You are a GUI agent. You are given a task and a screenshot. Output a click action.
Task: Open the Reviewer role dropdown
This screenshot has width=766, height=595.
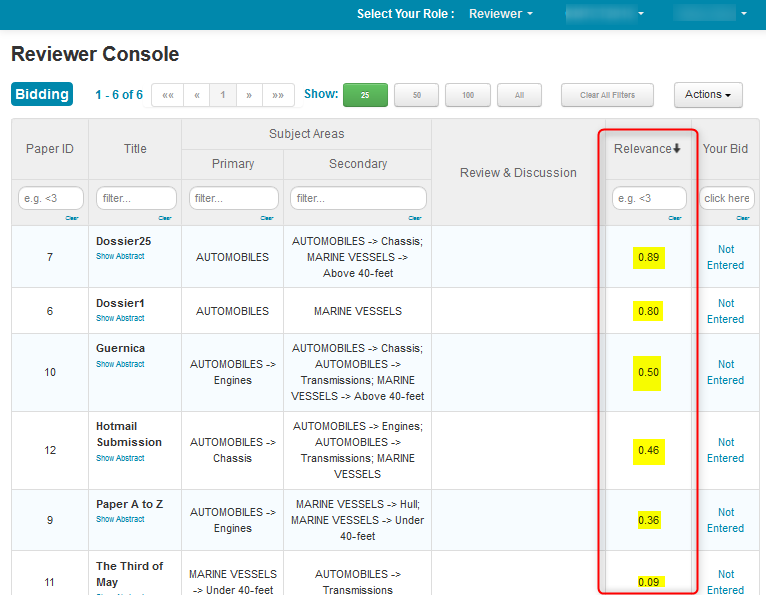pos(501,14)
